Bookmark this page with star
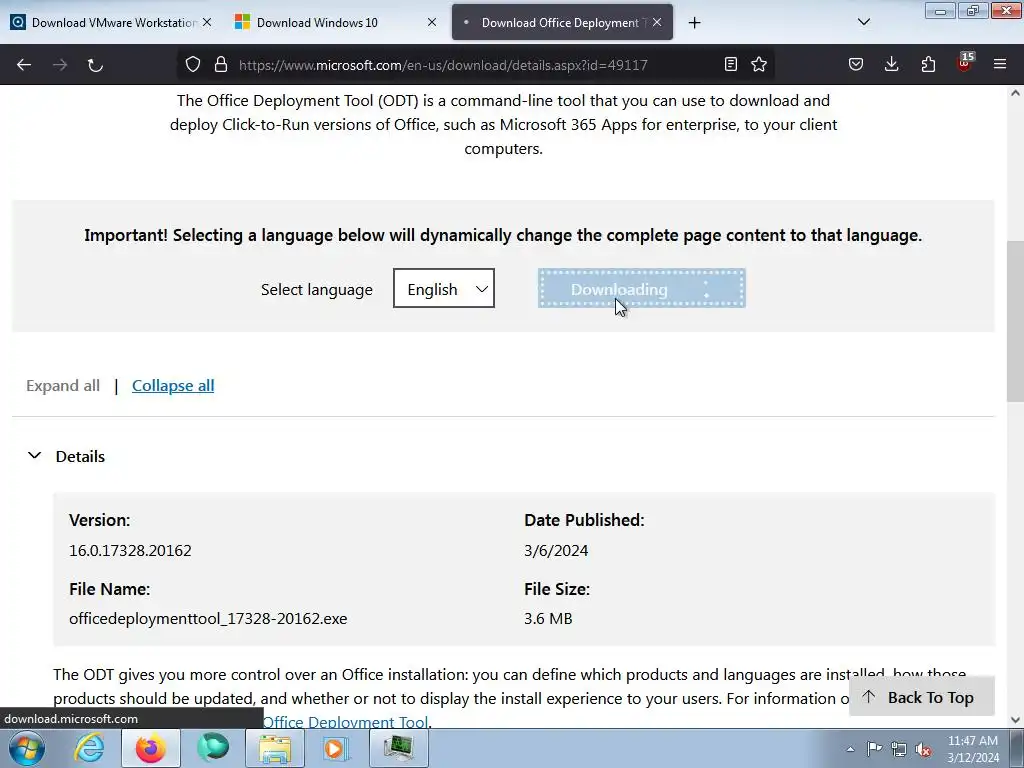 pyautogui.click(x=759, y=64)
